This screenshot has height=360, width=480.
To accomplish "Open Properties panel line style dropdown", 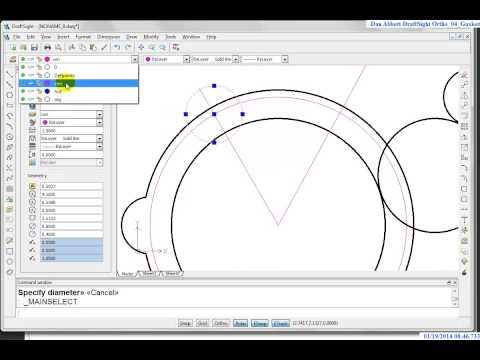I will (99, 138).
